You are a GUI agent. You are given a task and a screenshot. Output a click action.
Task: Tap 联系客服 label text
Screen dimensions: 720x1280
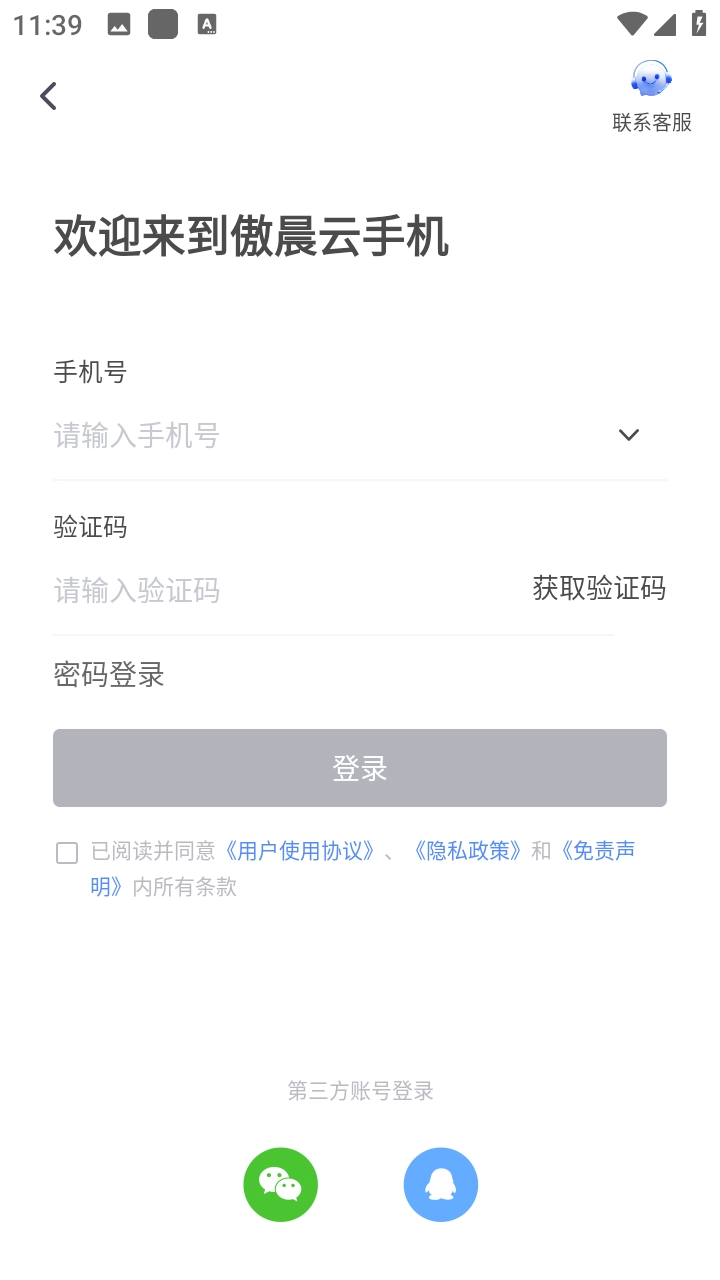(652, 122)
